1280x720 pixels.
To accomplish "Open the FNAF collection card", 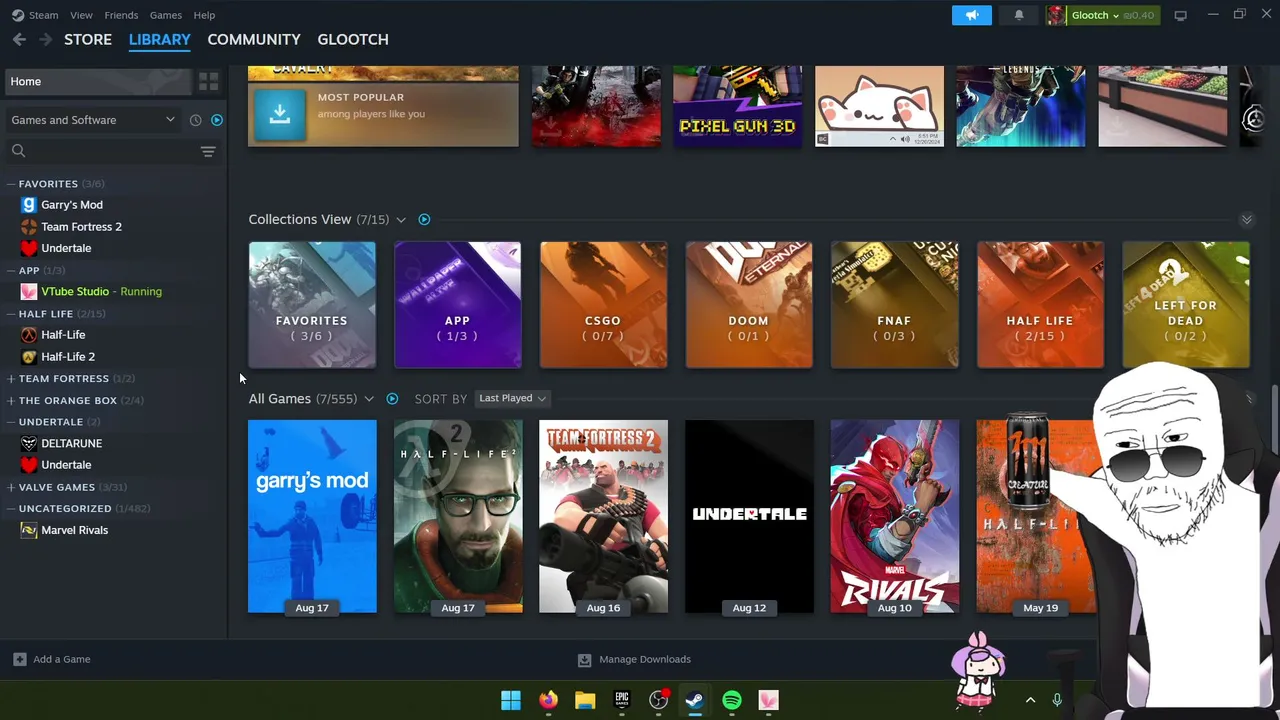I will coord(895,305).
